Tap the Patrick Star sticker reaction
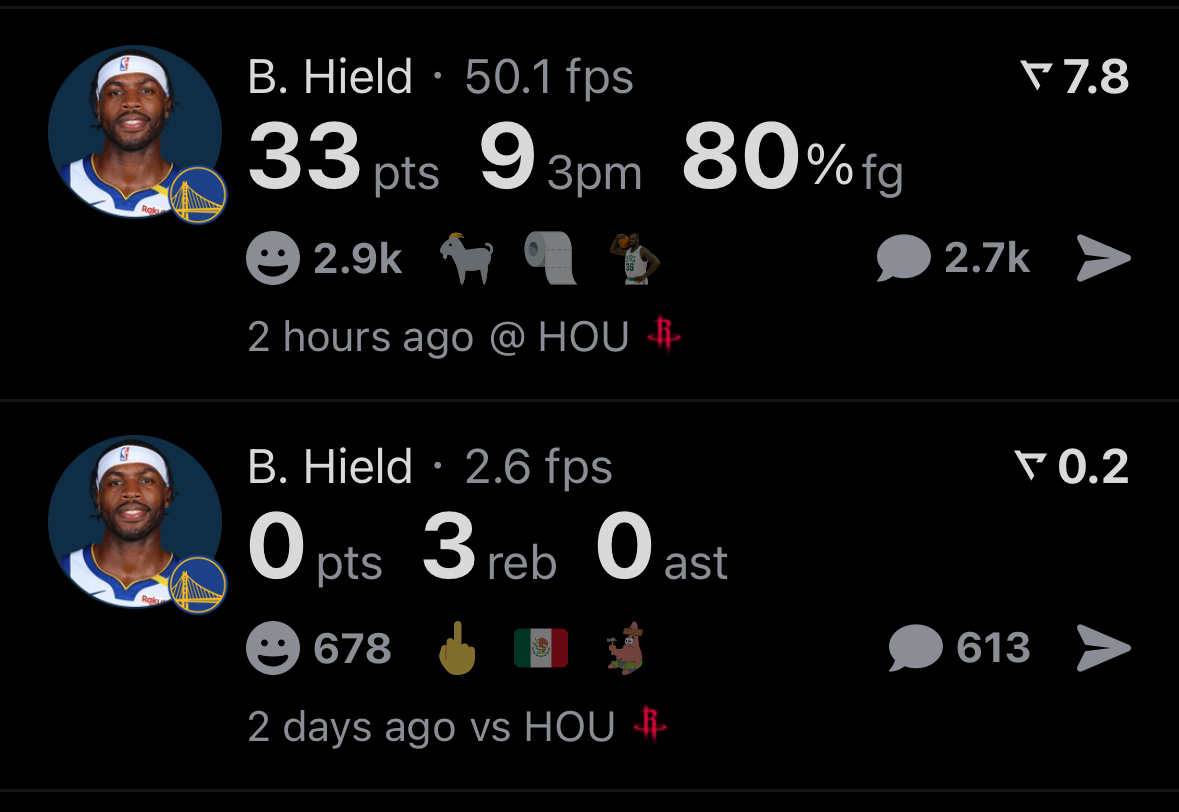Image resolution: width=1179 pixels, height=812 pixels. 626,648
